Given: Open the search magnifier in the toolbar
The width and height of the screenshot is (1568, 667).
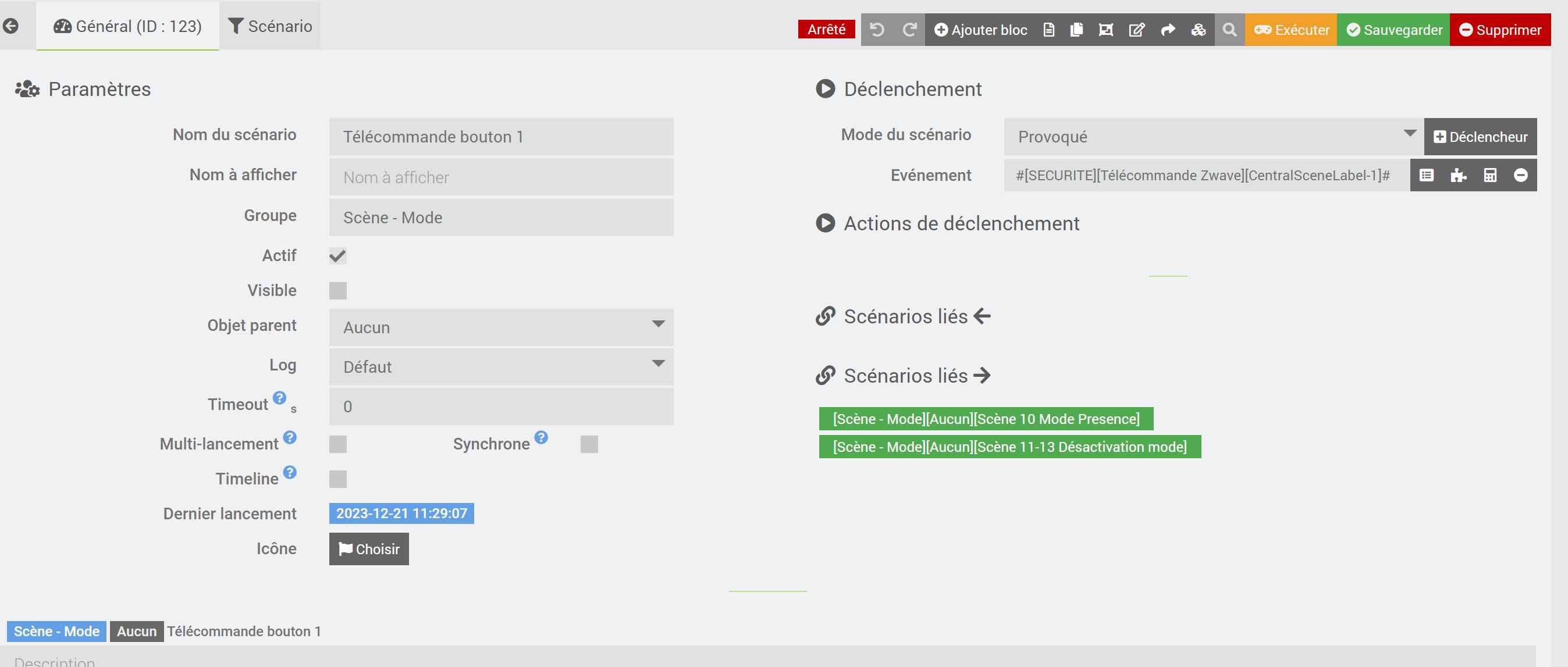Looking at the screenshot, I should 1229,30.
